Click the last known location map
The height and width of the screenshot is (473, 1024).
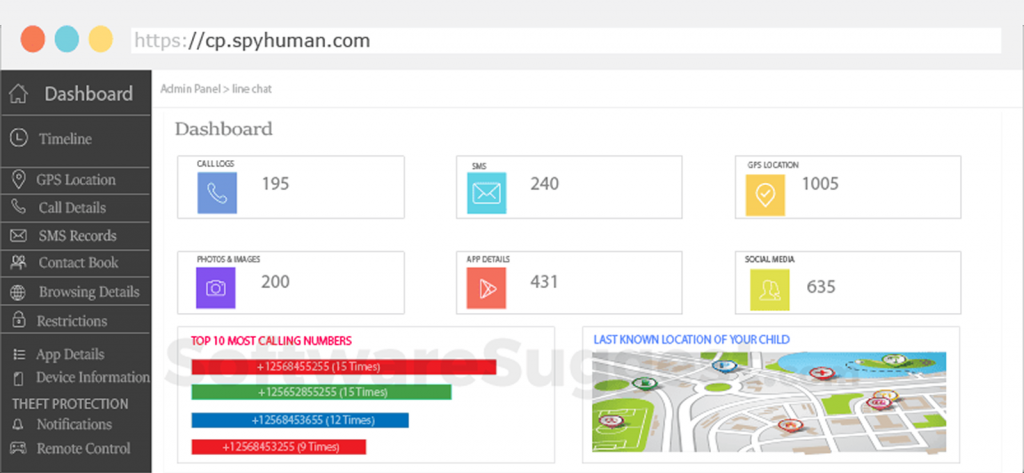coord(770,400)
